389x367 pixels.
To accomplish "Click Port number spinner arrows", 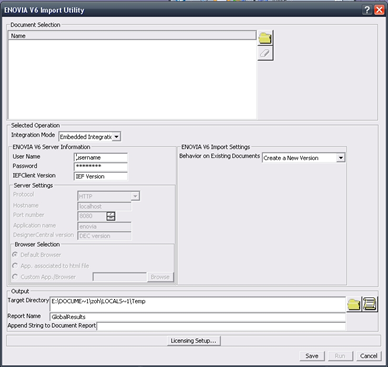I will tap(111, 216).
